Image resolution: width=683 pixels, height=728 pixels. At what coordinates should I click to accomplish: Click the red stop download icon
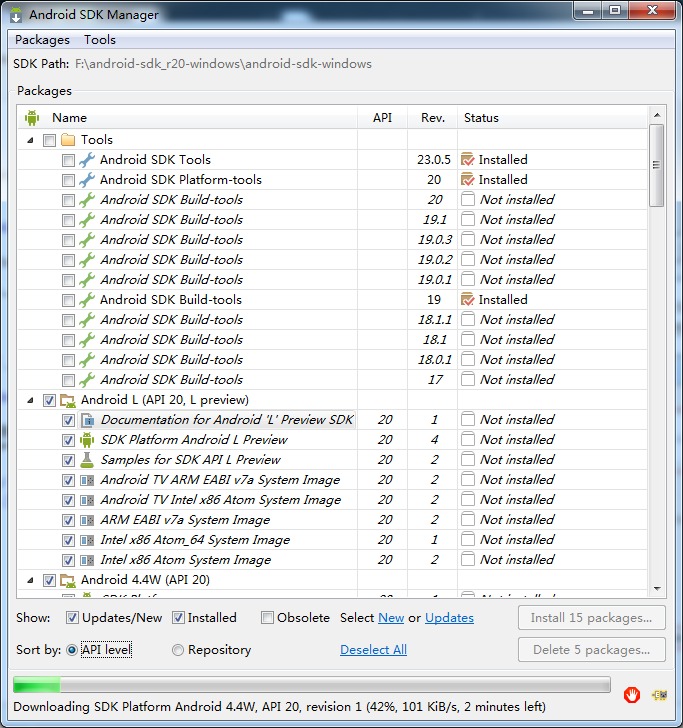click(631, 695)
